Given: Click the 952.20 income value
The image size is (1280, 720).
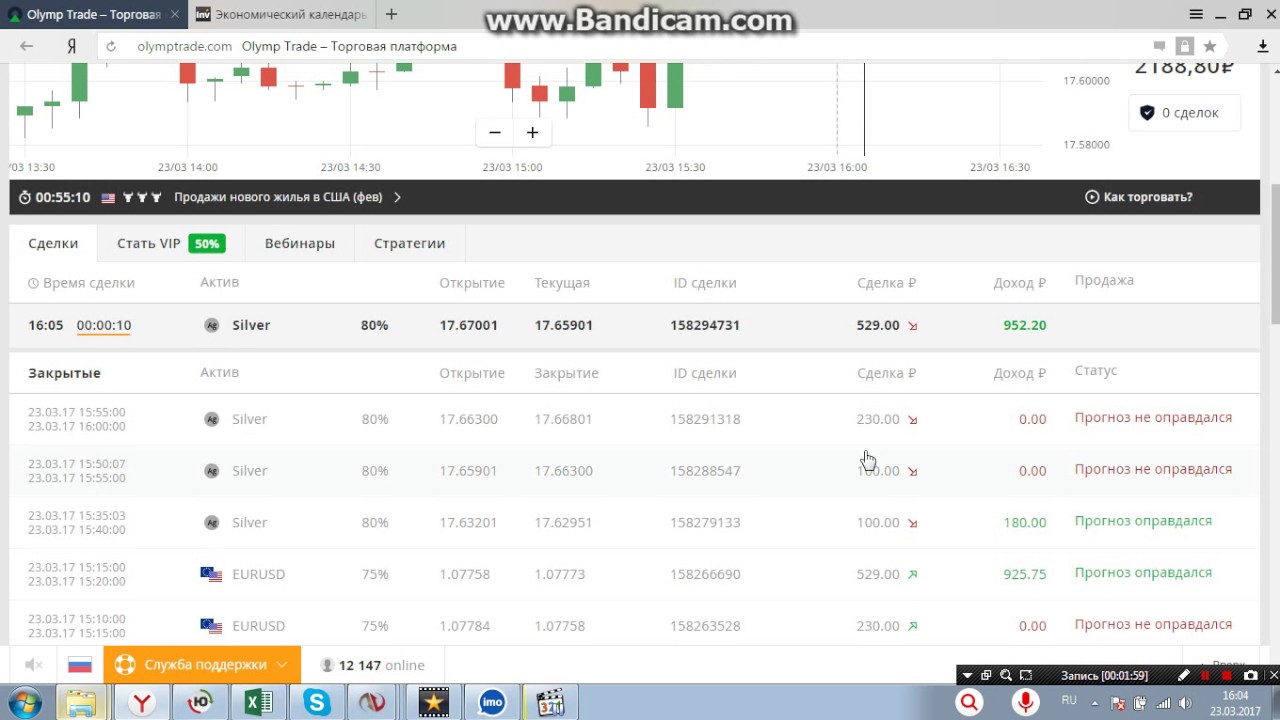Looking at the screenshot, I should click(1025, 325).
